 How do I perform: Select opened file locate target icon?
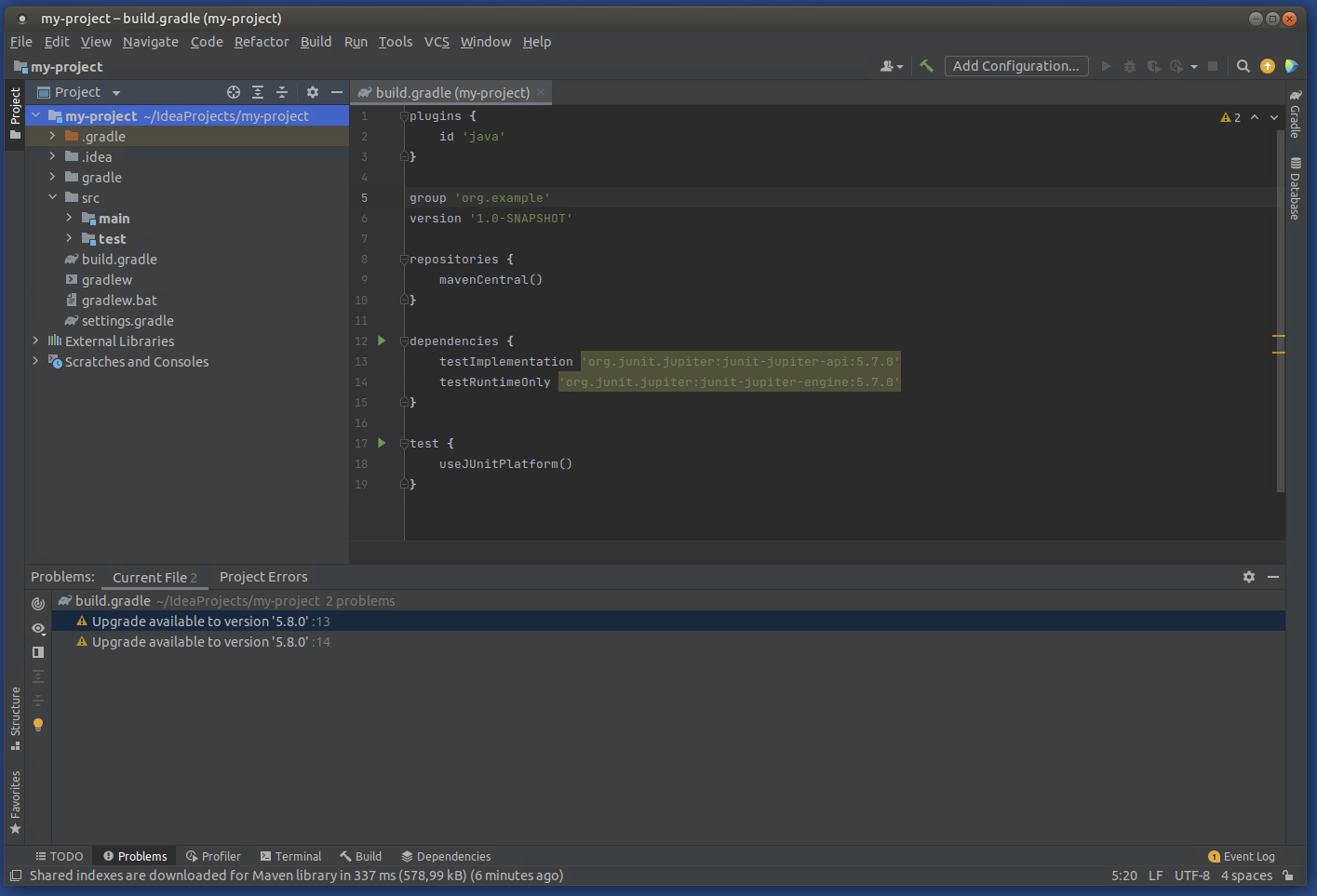pos(234,92)
